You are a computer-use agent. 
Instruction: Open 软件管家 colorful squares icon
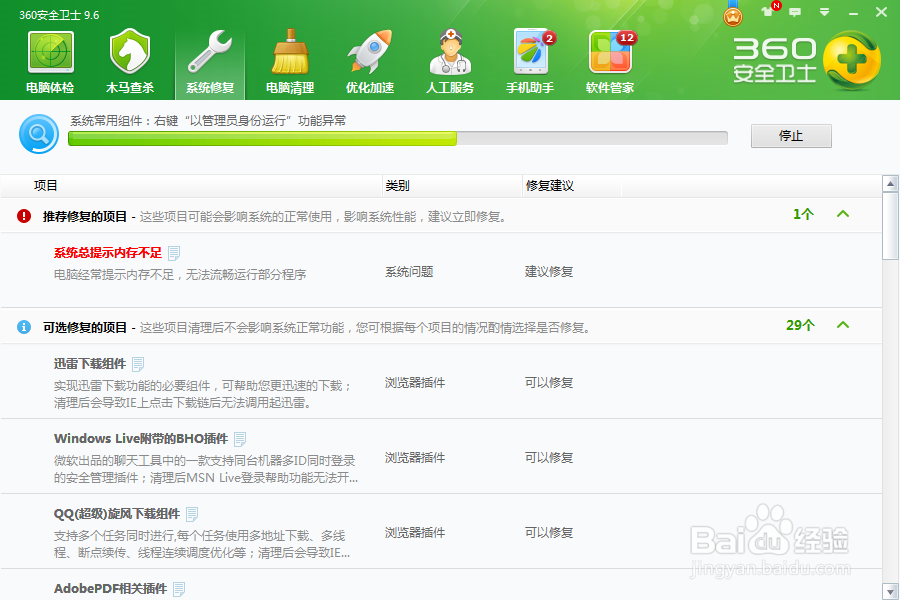[610, 61]
